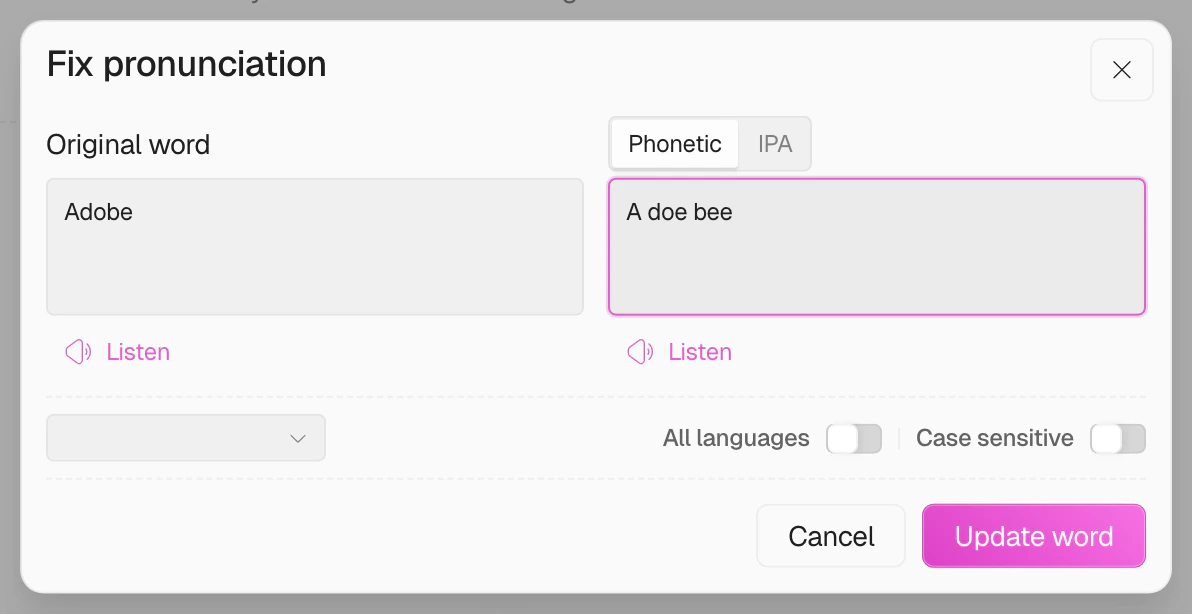Screen dimensions: 1192x614
Task: Click the chevron on the language dropdown
Action: point(297,438)
